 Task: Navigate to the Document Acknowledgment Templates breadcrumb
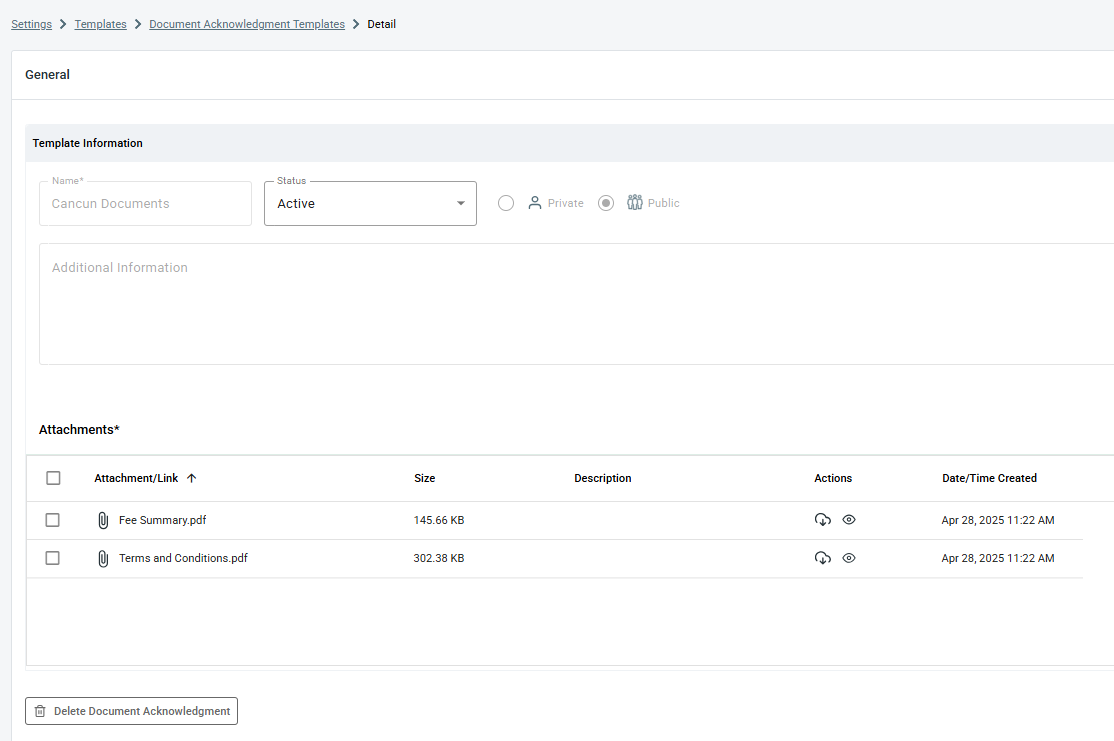247,24
